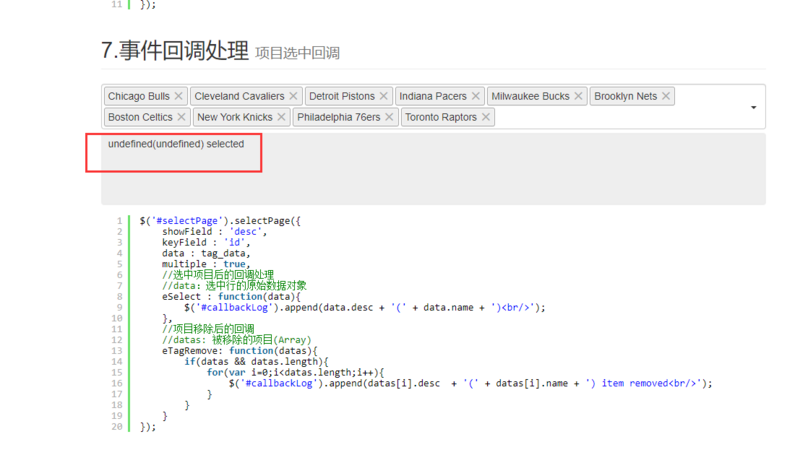
Task: Click the New York Knicks tag label
Action: pos(235,117)
